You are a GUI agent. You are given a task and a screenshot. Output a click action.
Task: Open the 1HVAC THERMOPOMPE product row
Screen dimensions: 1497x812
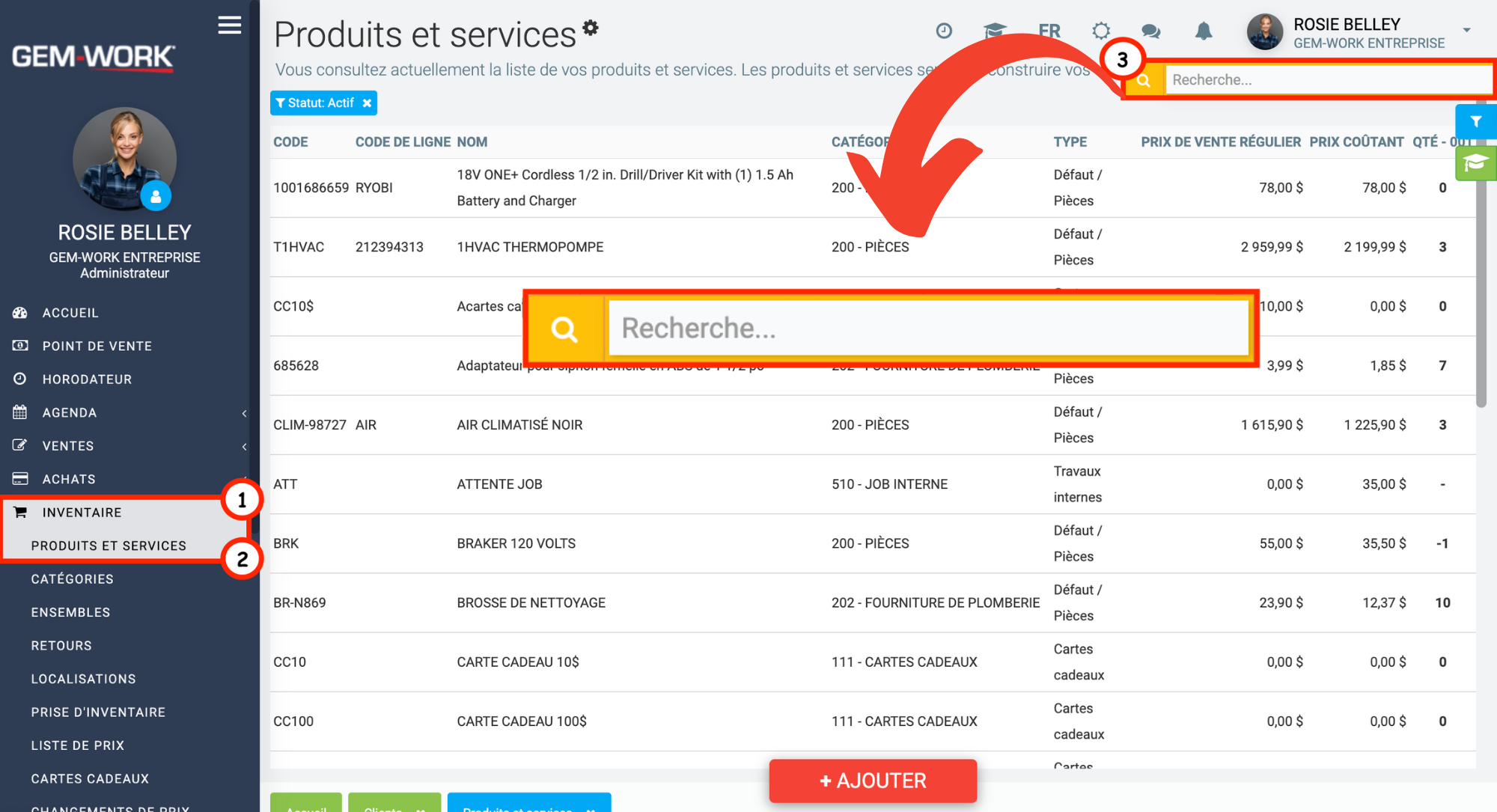point(872,247)
